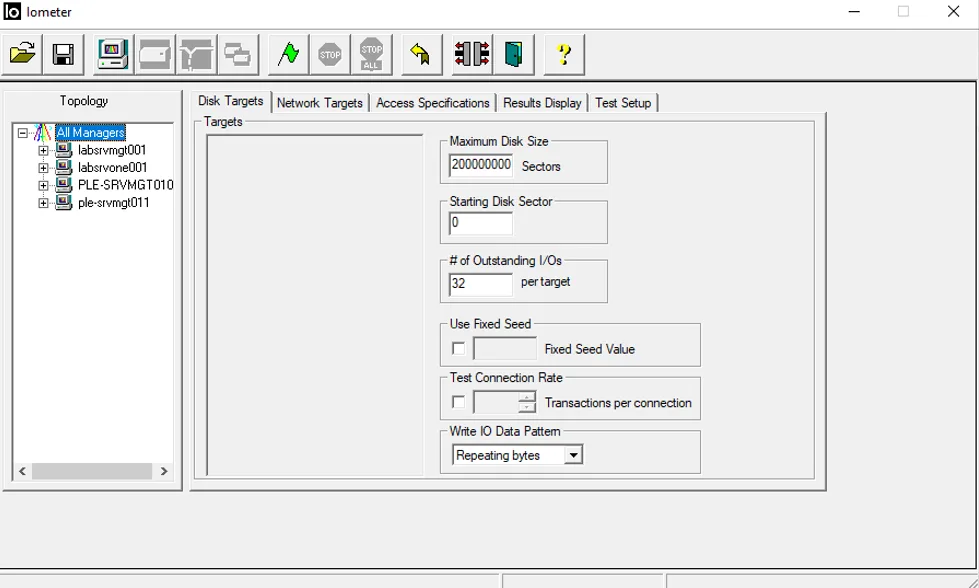Screen dimensions: 979x588
Task: Select the PLE-SRVMGT010 manager
Action: 125,185
